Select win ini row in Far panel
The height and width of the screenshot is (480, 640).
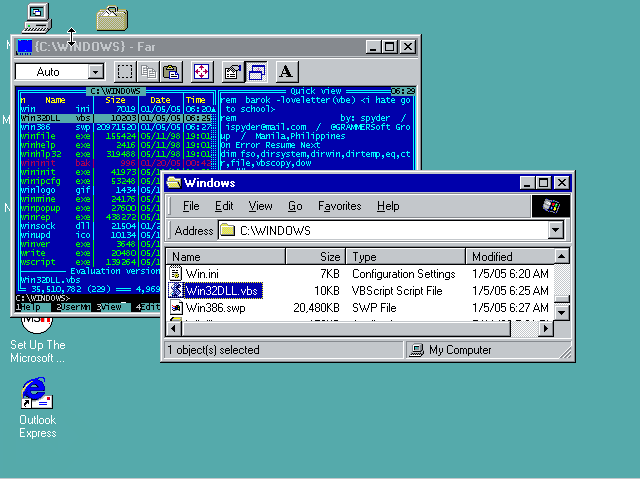(116, 109)
